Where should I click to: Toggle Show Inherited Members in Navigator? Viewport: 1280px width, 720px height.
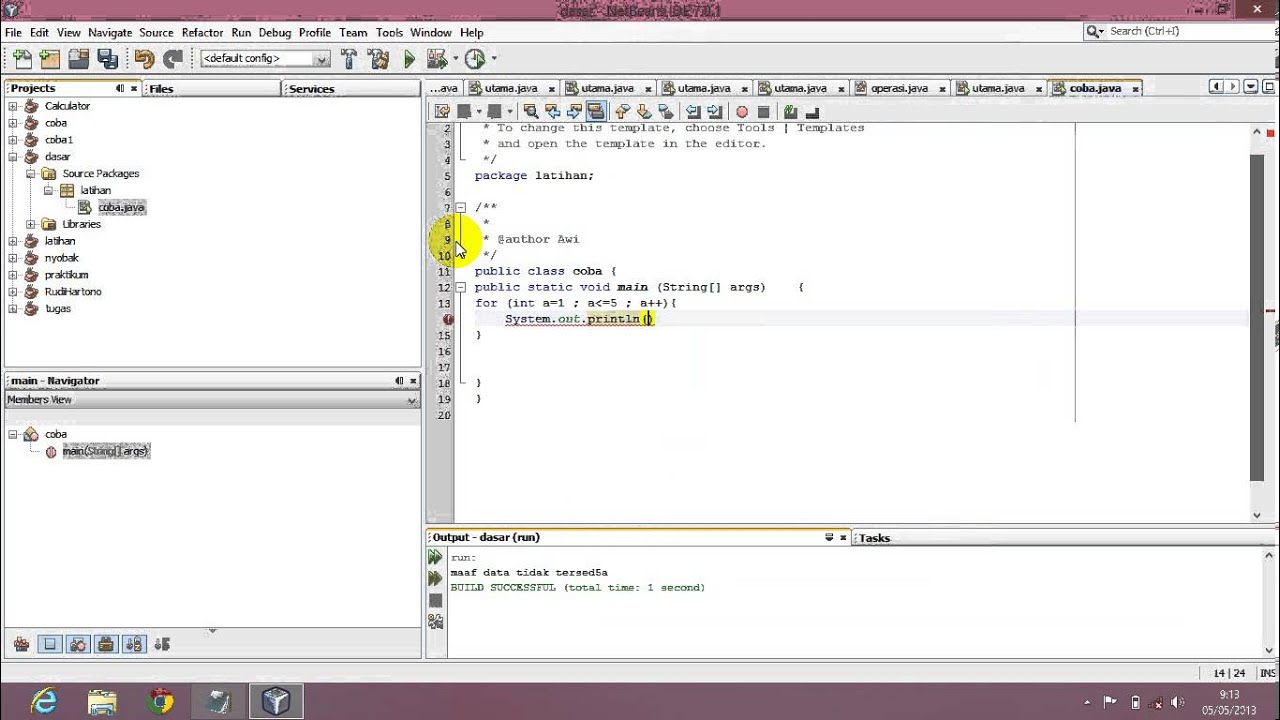tap(21, 645)
